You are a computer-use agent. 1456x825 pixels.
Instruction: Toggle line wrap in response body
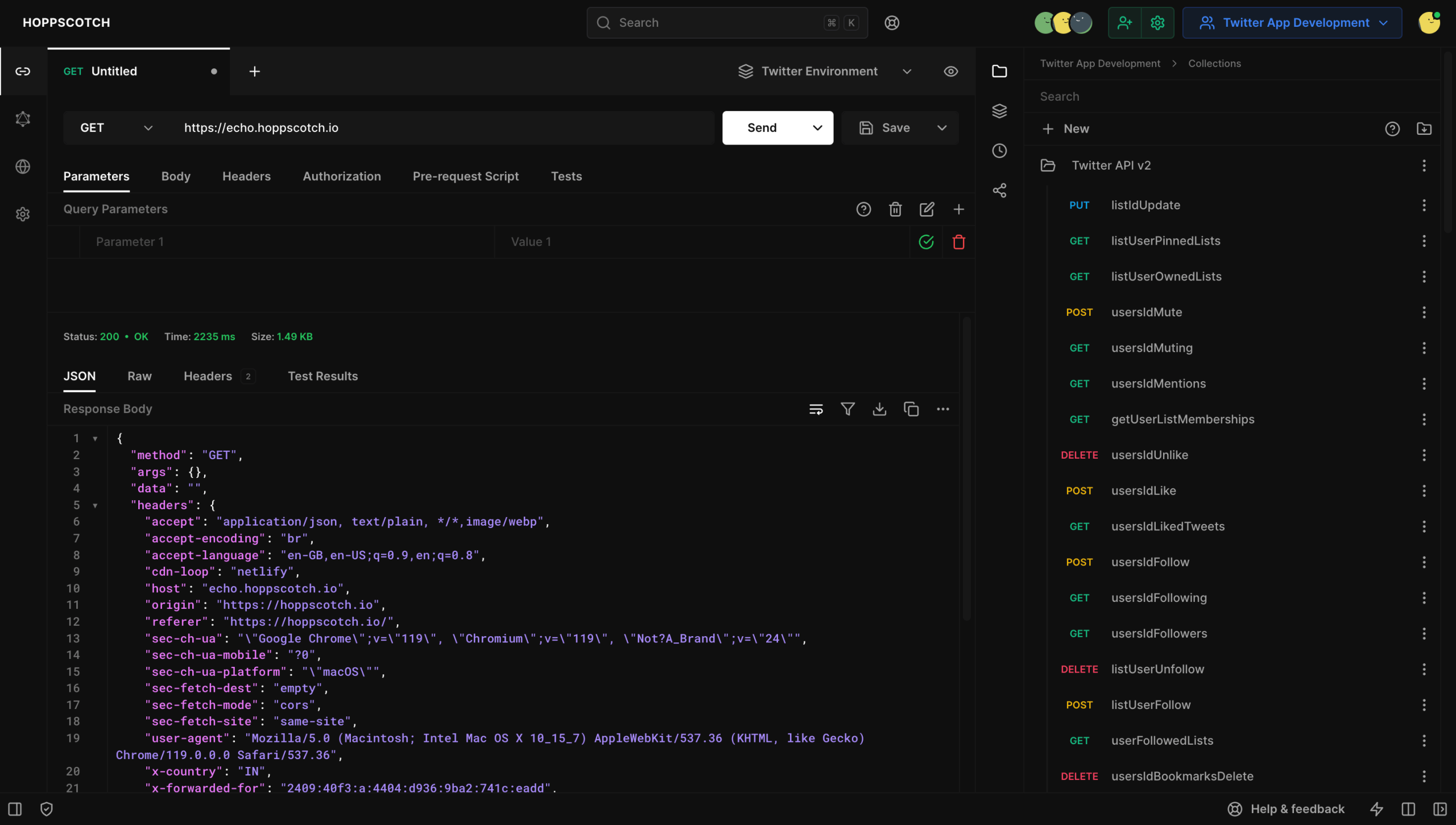tap(816, 409)
